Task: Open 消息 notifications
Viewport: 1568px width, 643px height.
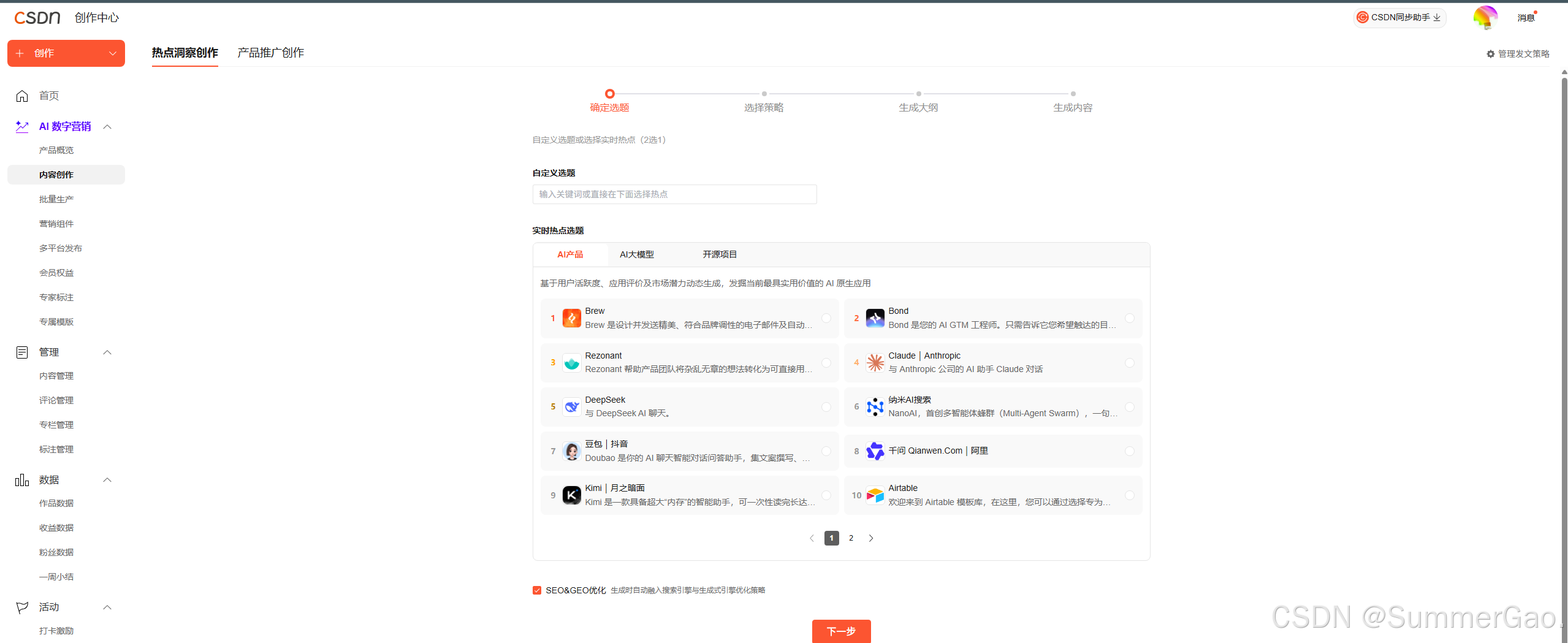Action: tap(1526, 18)
